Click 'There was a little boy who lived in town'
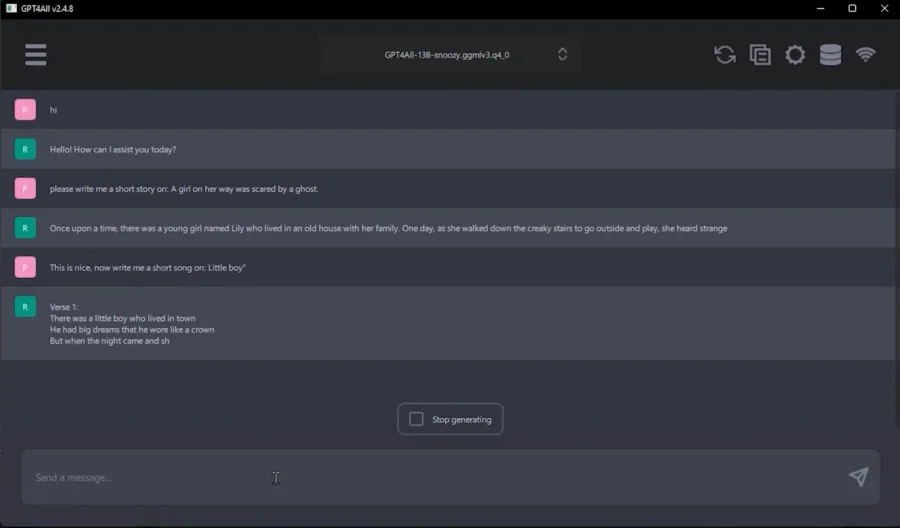This screenshot has width=900, height=528. click(122, 318)
